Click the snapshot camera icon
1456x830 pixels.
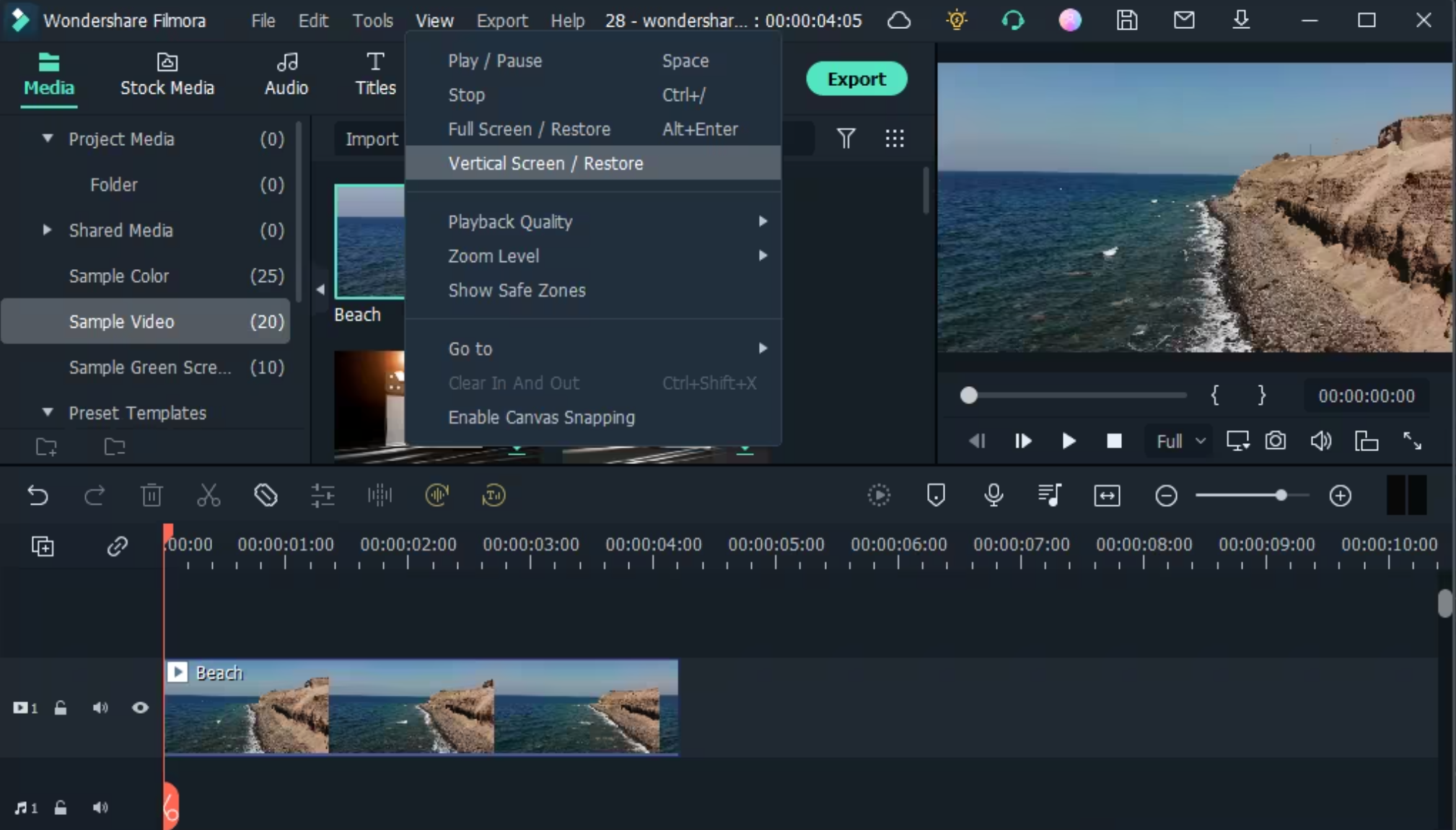1275,441
